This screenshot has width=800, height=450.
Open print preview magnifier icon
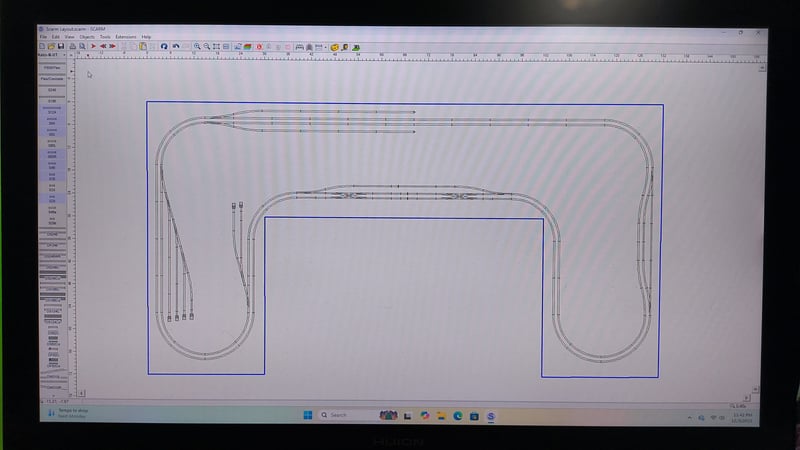[82, 46]
